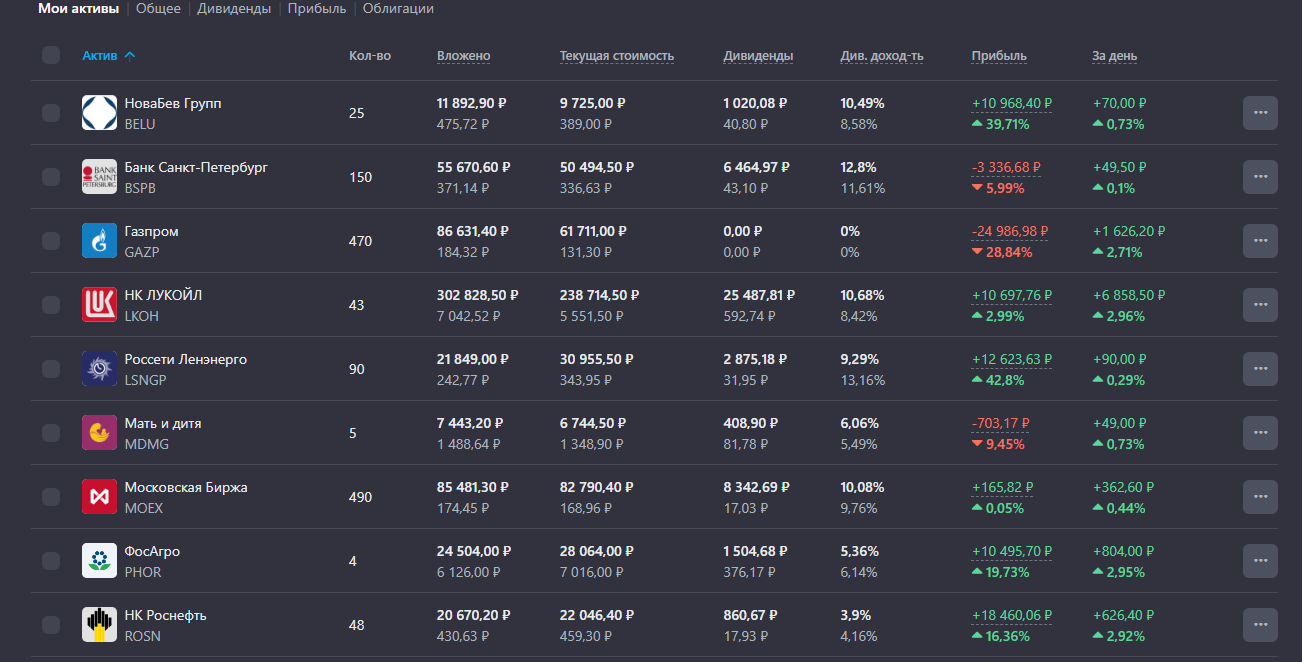This screenshot has width=1302, height=662.
Task: Toggle the select-all checkbox in header
Action: click(x=51, y=55)
